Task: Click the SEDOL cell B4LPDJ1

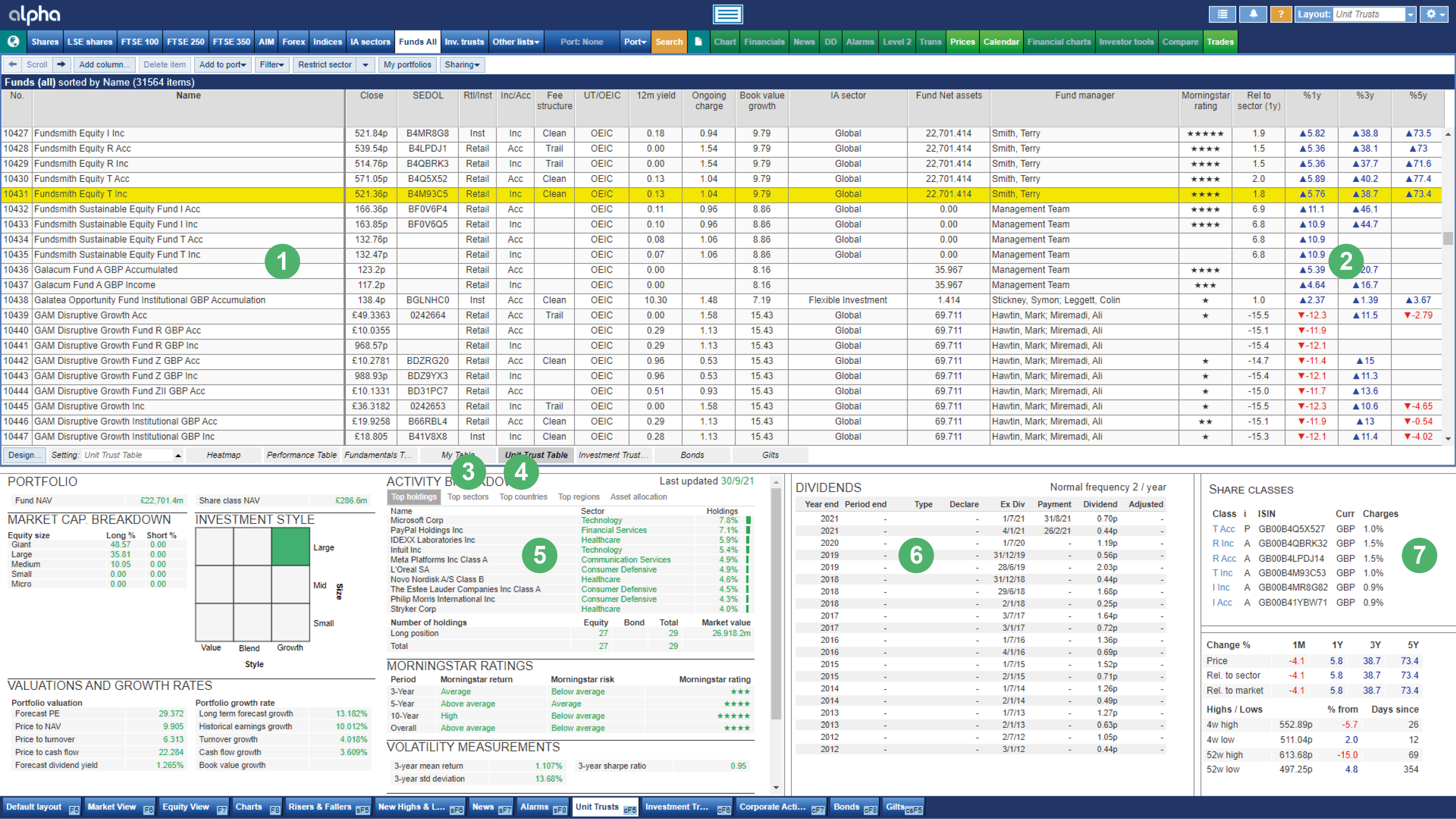Action: click(x=427, y=148)
